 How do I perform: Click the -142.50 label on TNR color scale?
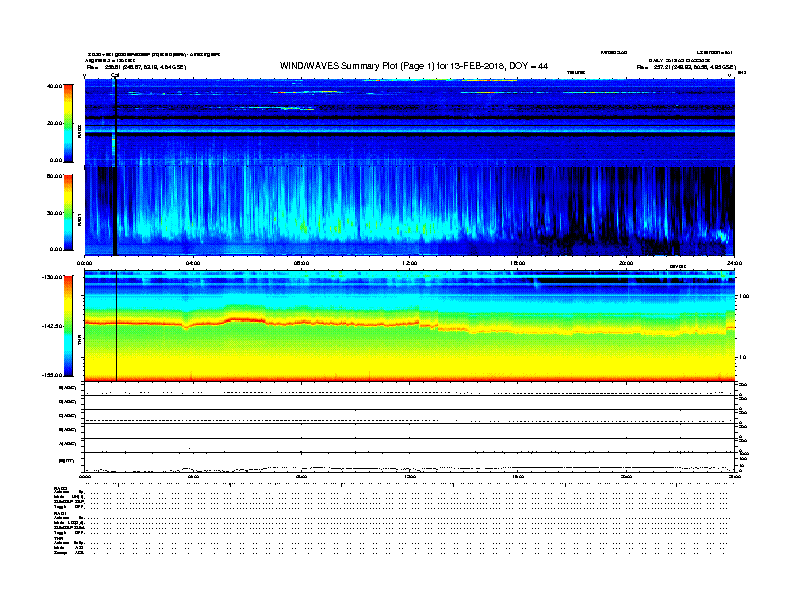tap(52, 327)
